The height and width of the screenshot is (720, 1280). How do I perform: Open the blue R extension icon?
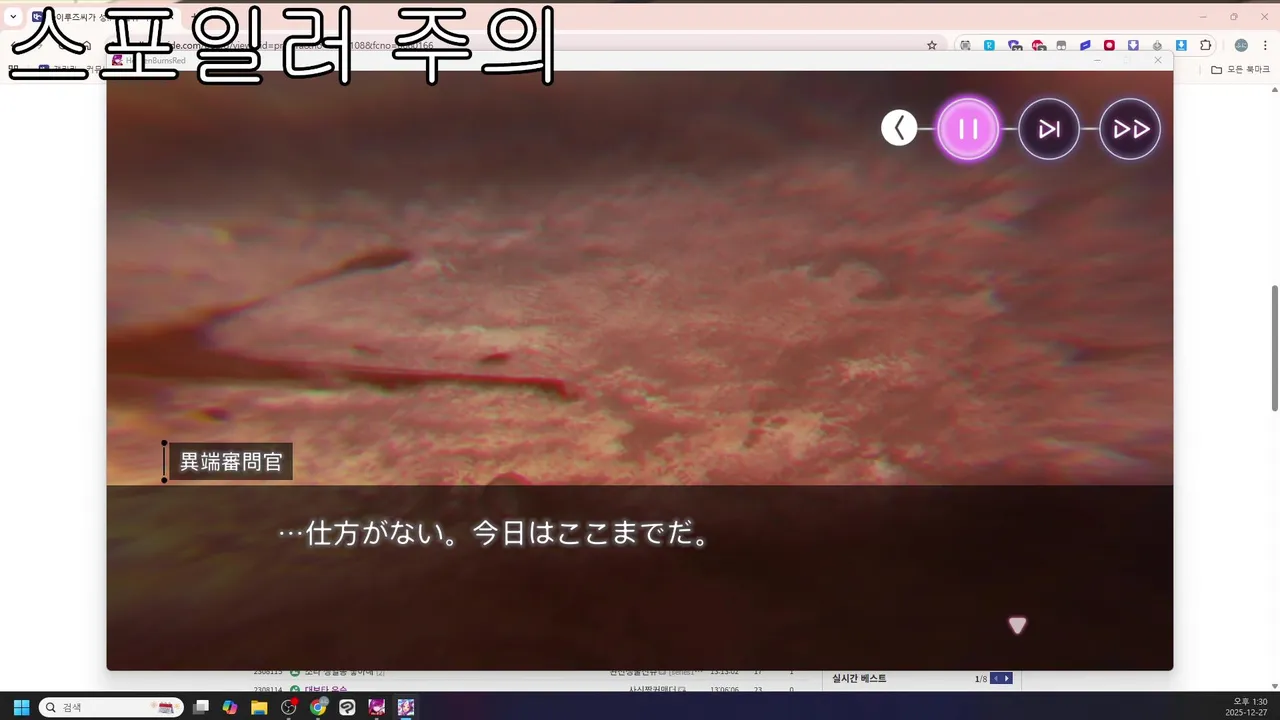[x=989, y=45]
